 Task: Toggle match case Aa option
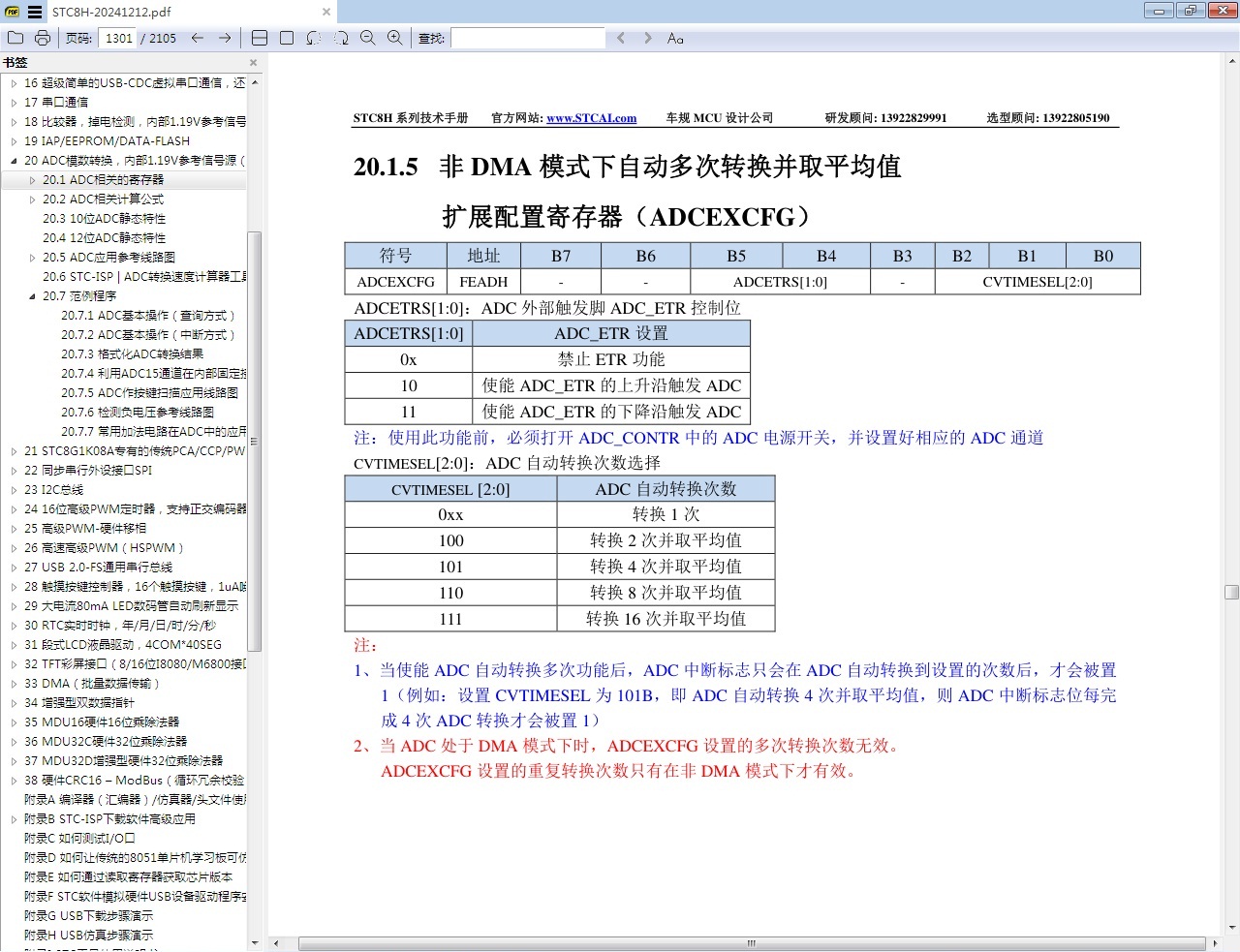point(675,38)
